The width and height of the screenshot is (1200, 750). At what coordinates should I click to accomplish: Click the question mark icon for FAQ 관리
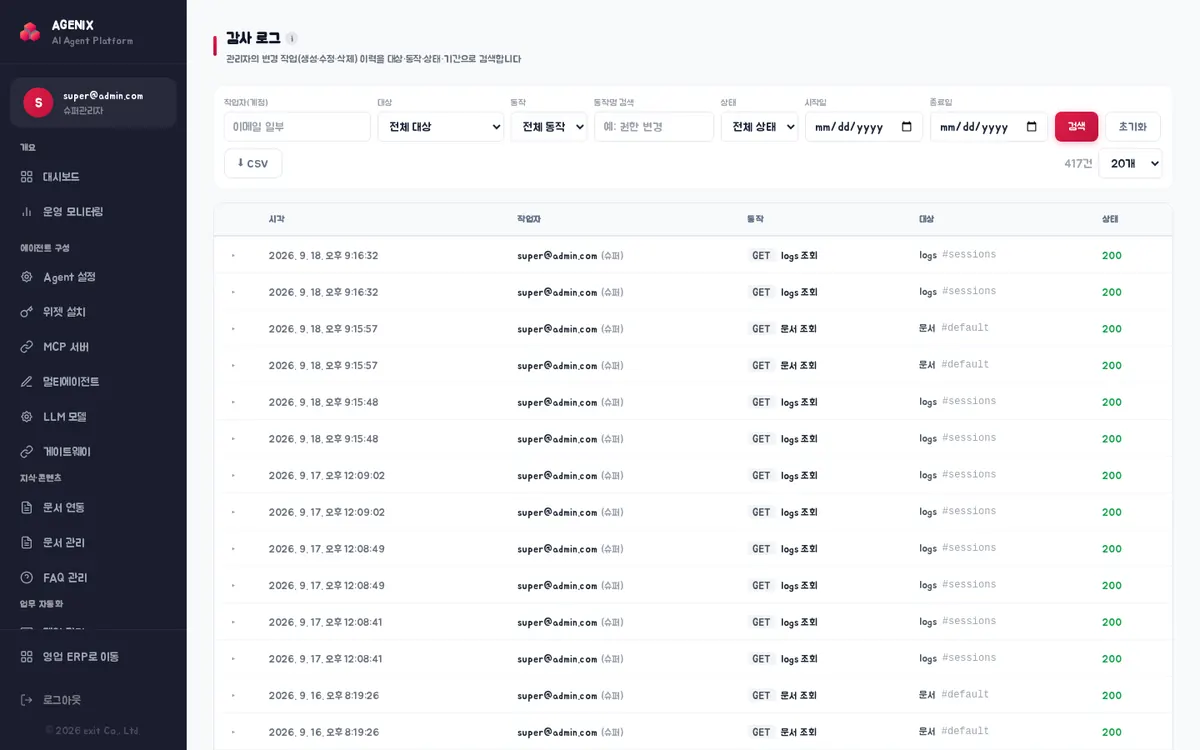27,578
